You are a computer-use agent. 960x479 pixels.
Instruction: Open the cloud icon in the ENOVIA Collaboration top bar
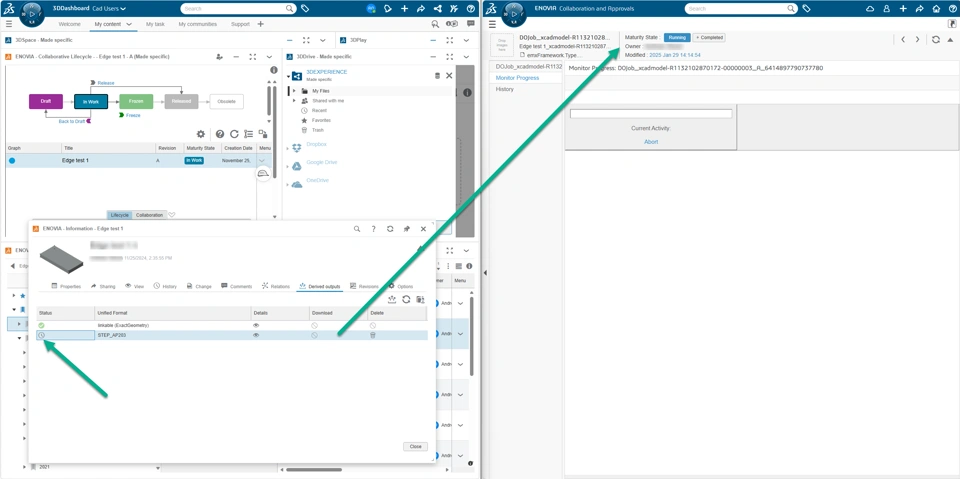[x=870, y=9]
